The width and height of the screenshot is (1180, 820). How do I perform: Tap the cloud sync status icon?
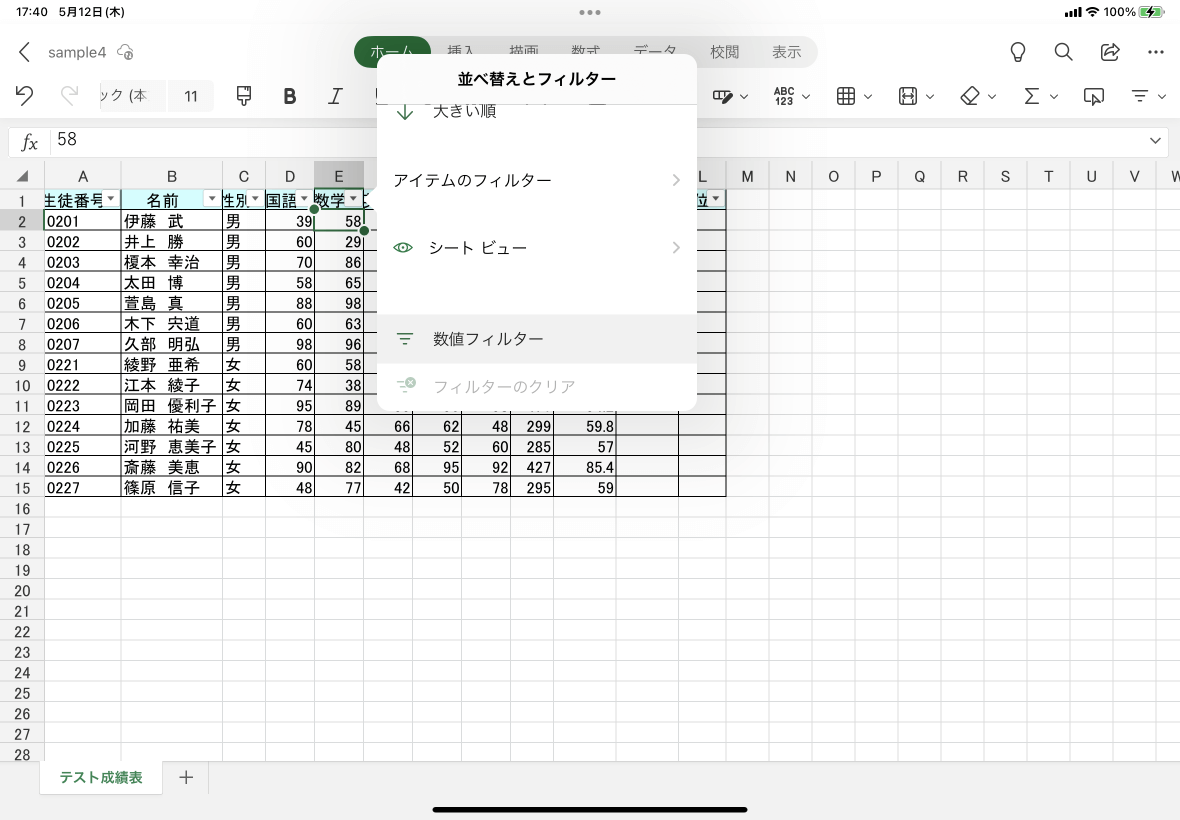coord(126,52)
